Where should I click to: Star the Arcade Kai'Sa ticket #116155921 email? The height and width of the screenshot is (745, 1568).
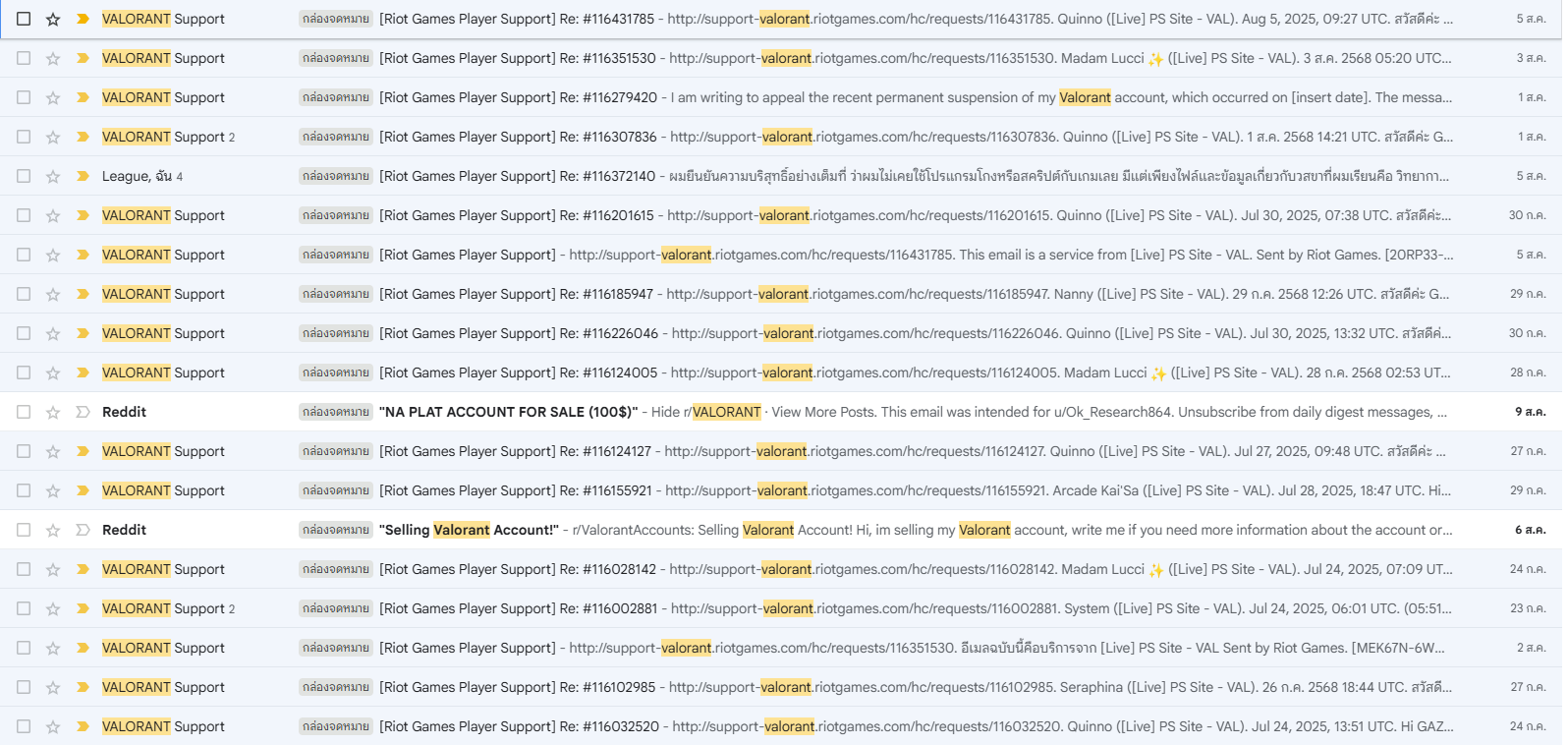tap(53, 490)
